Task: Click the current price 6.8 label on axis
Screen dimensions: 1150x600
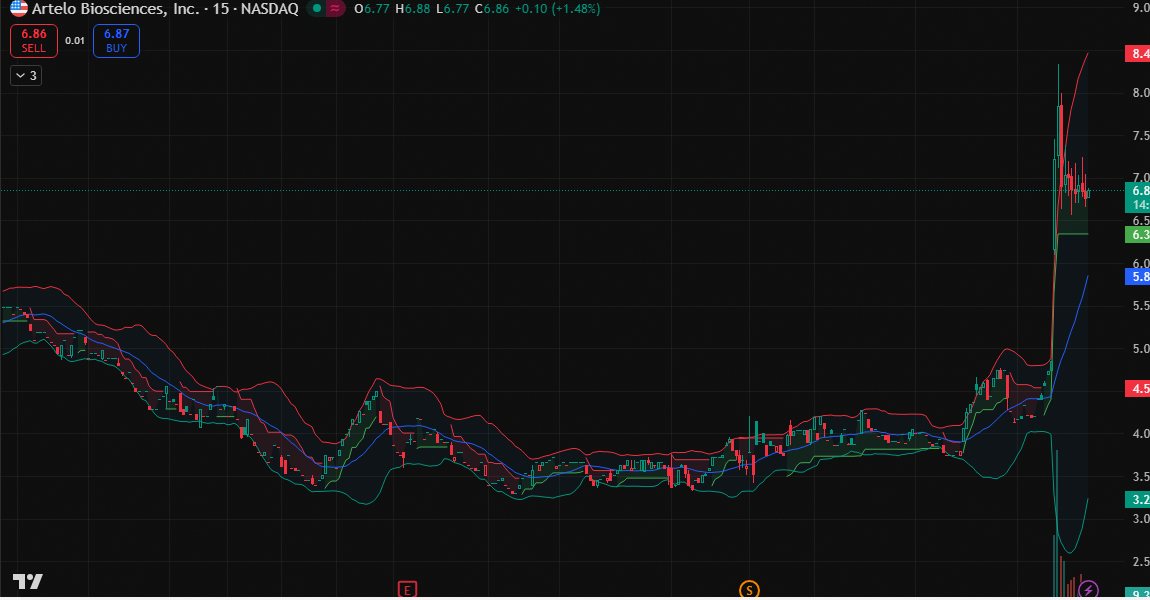Action: [x=1137, y=191]
